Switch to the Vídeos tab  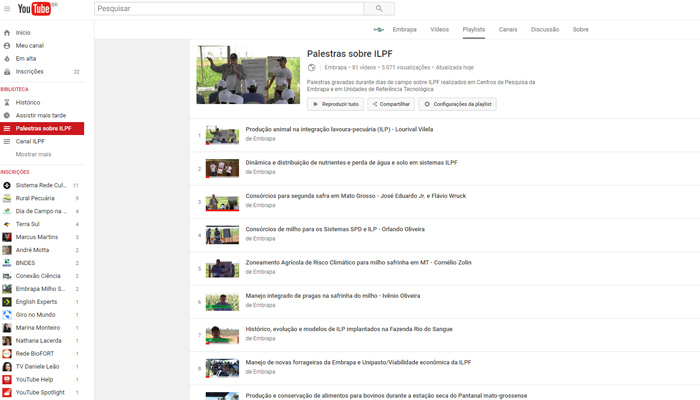point(439,30)
